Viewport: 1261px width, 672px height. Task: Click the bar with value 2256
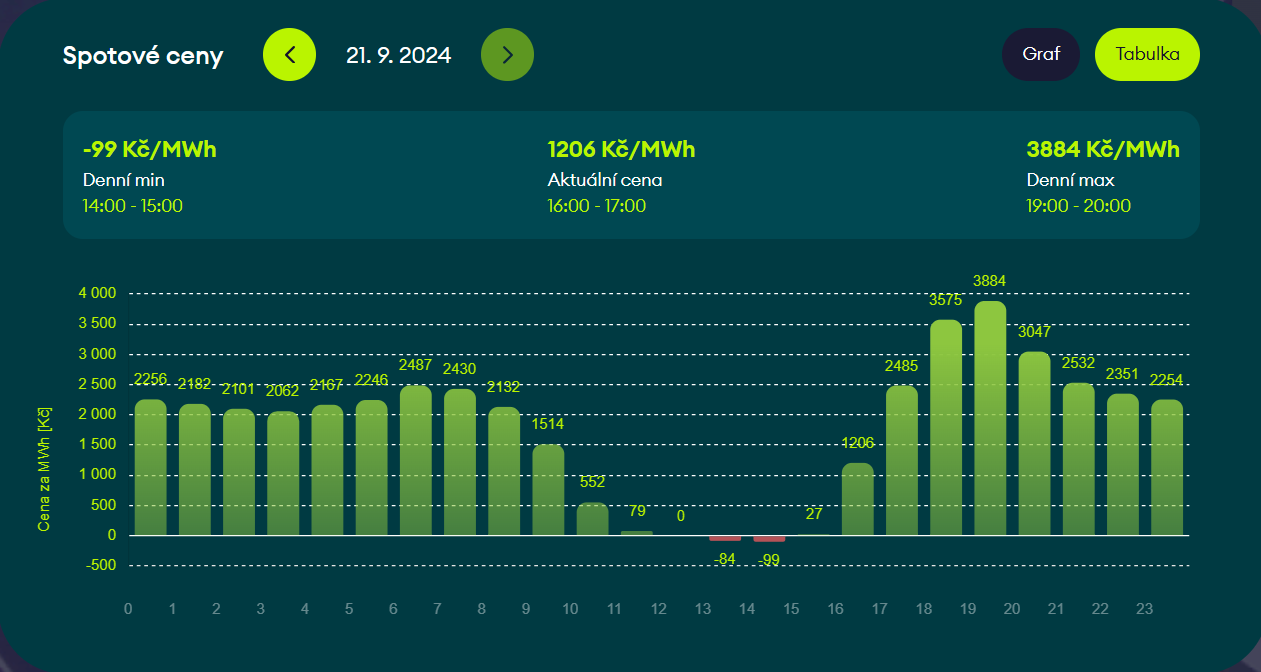150,468
